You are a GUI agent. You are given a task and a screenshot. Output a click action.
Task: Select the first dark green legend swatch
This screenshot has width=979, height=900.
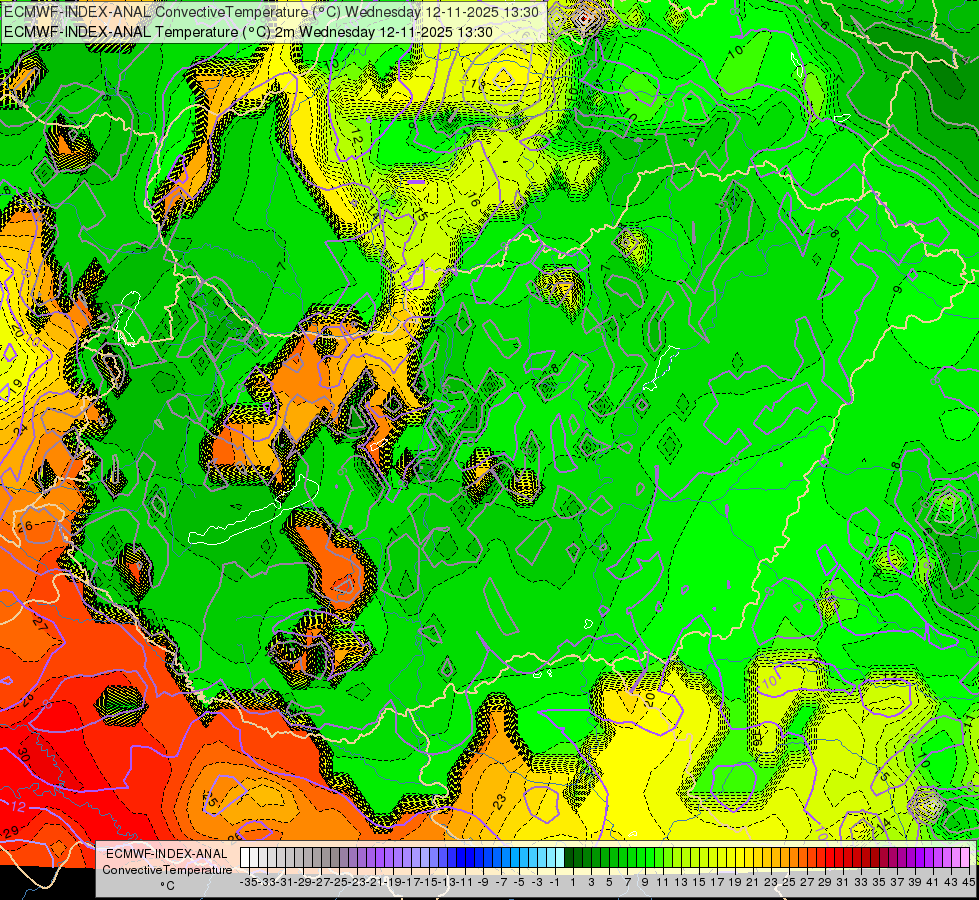pos(569,858)
